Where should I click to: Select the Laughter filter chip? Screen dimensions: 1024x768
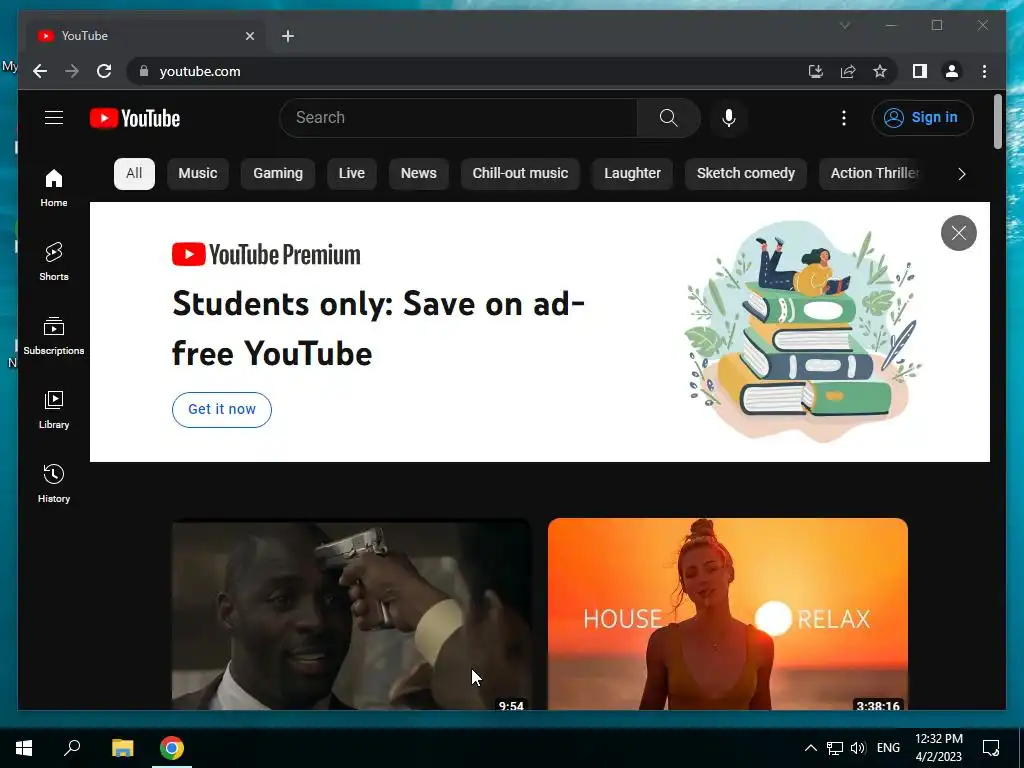coord(632,174)
